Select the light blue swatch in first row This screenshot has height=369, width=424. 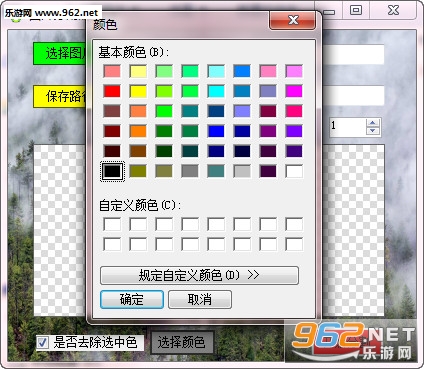click(216, 71)
